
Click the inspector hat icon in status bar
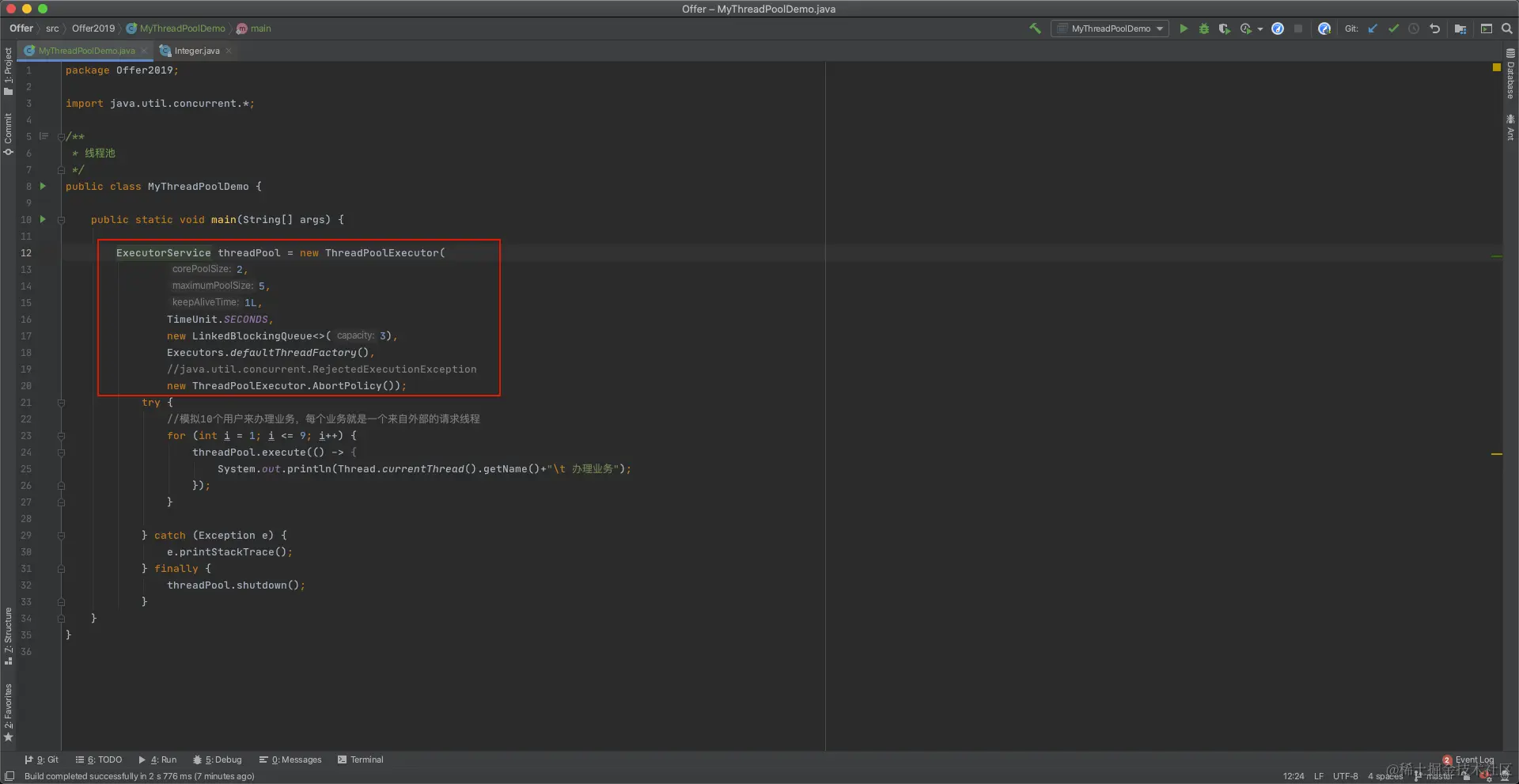(x=1505, y=776)
